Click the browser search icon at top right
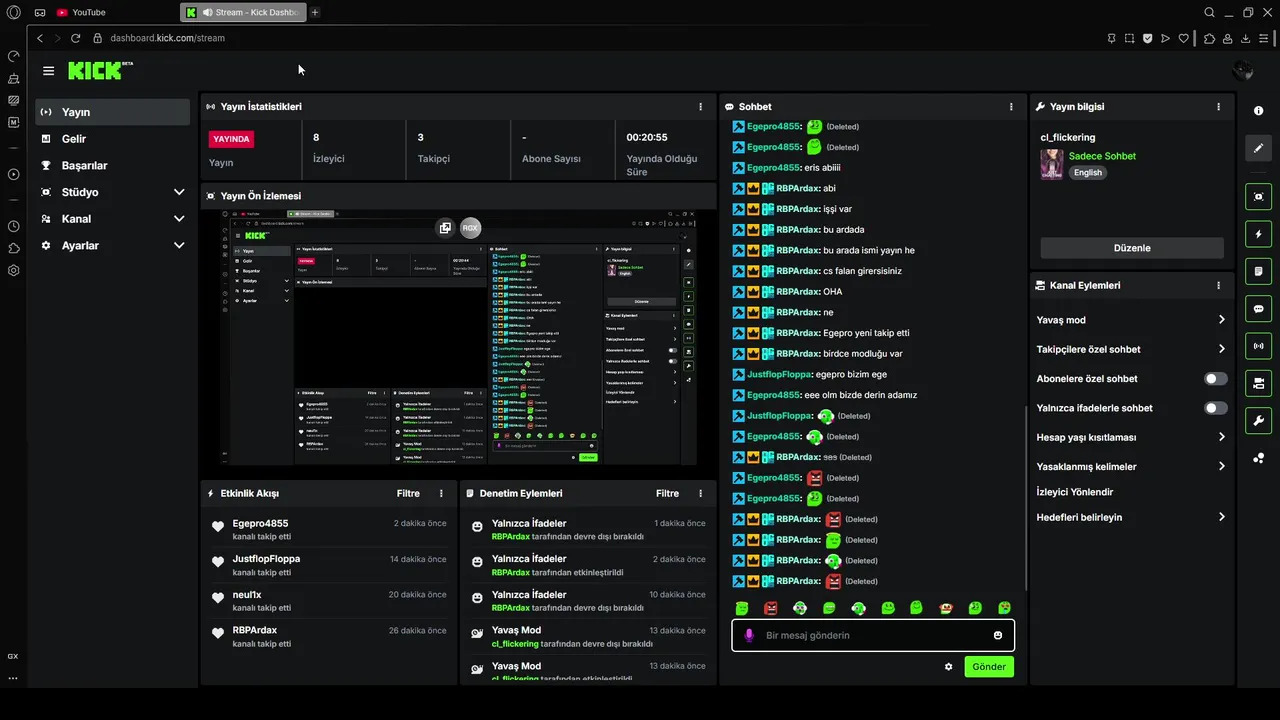 point(1209,12)
